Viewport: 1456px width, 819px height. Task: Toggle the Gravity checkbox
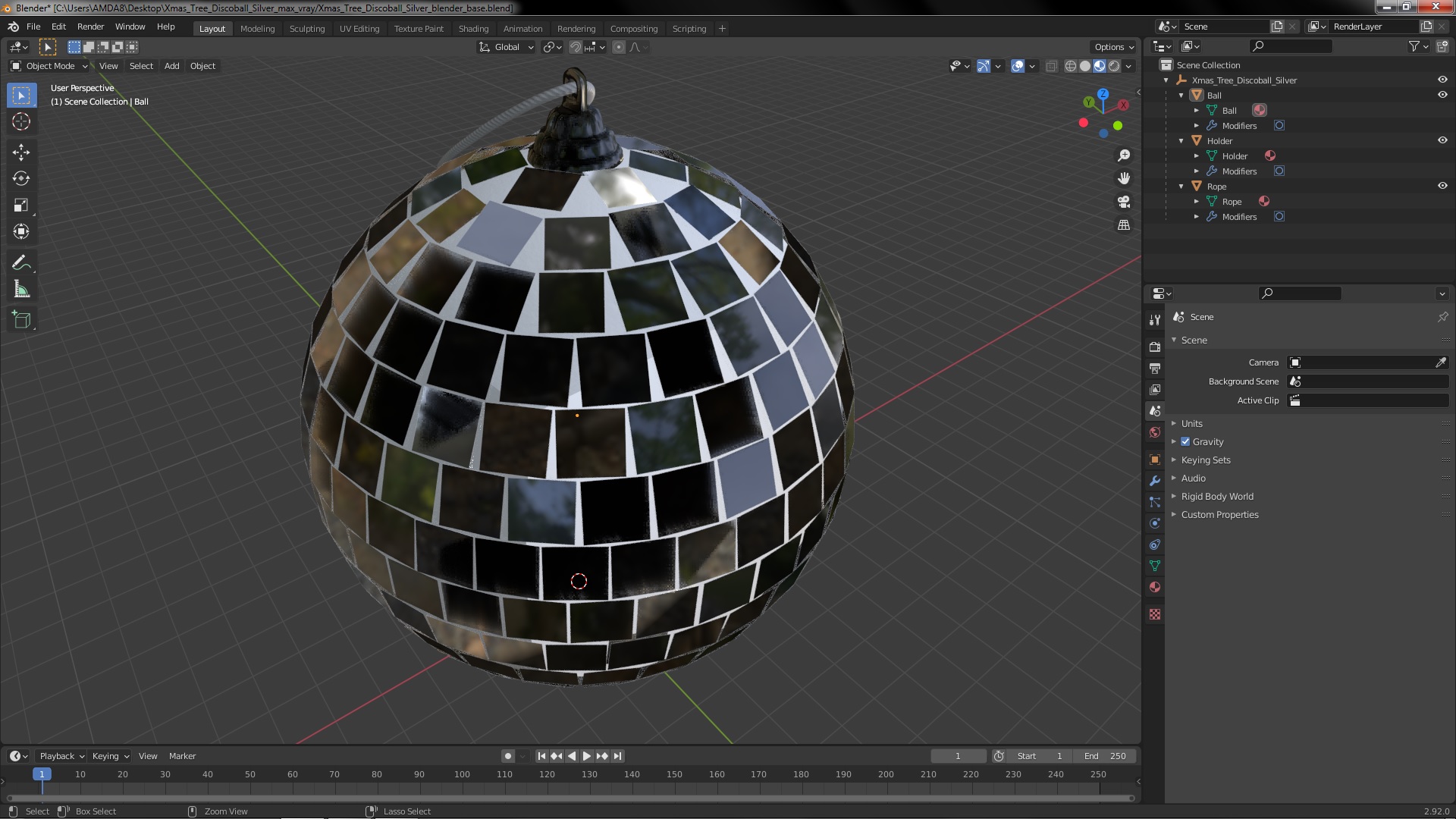[1185, 442]
